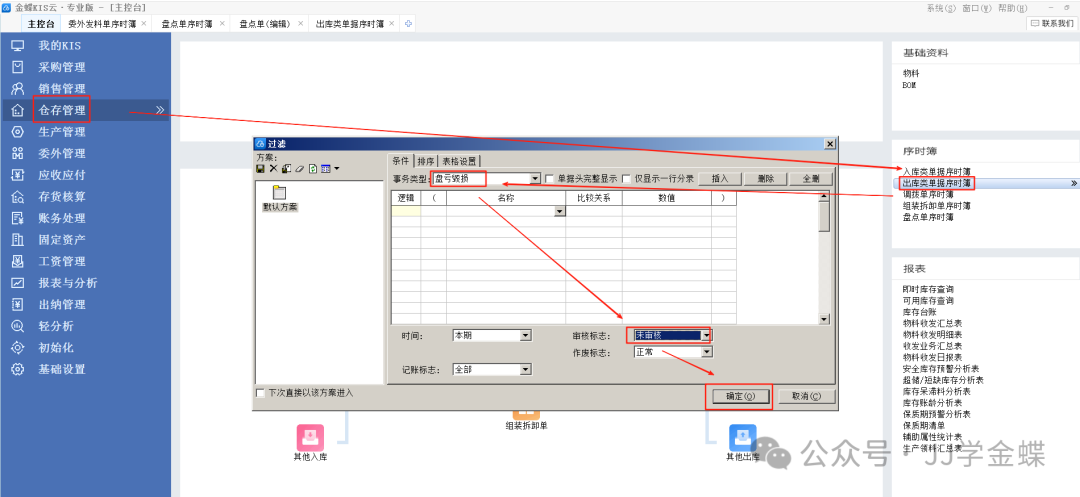Screen dimensions: 1080x497
Task: Open the 时间 dropdown showing 本期
Action: point(526,335)
